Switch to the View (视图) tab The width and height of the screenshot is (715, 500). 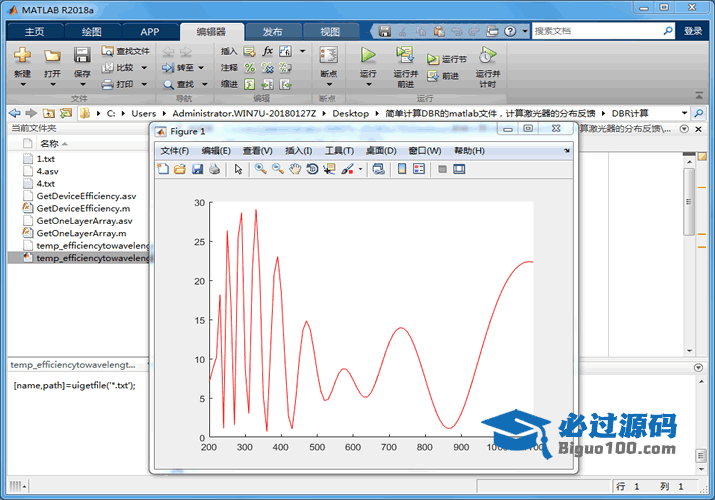pyautogui.click(x=330, y=31)
